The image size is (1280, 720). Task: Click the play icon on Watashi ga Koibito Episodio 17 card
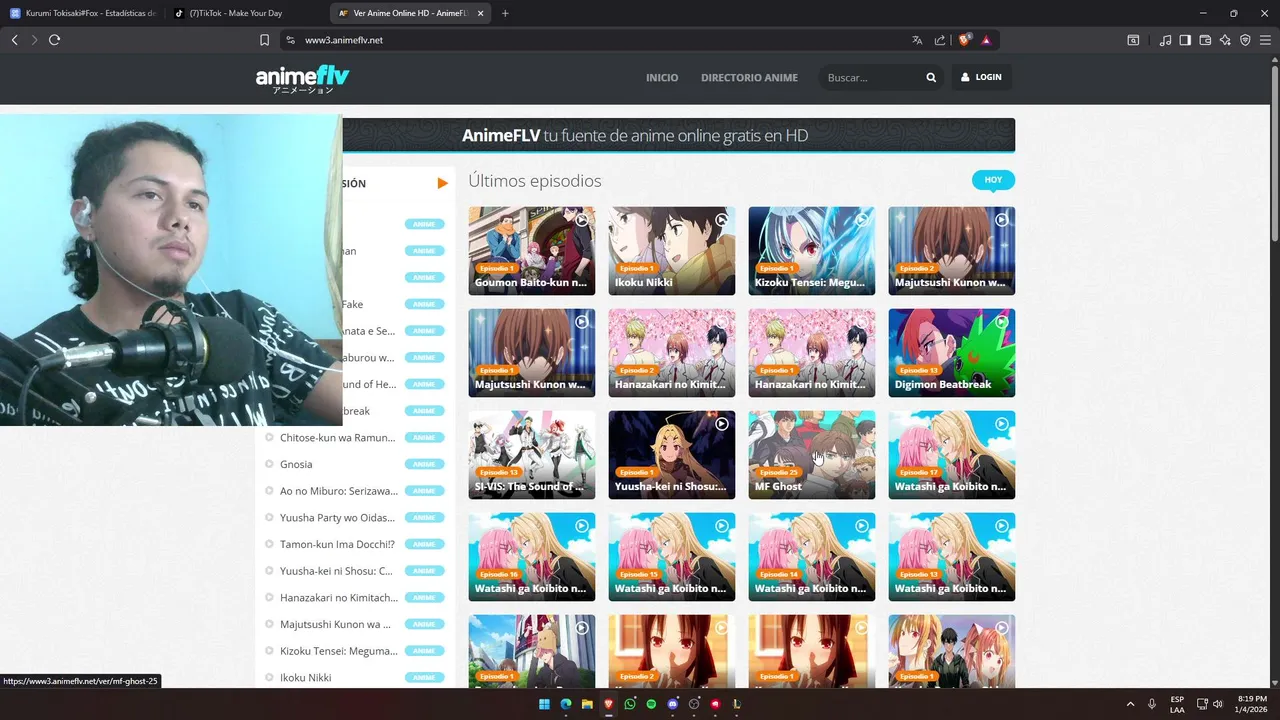[x=1001, y=424]
